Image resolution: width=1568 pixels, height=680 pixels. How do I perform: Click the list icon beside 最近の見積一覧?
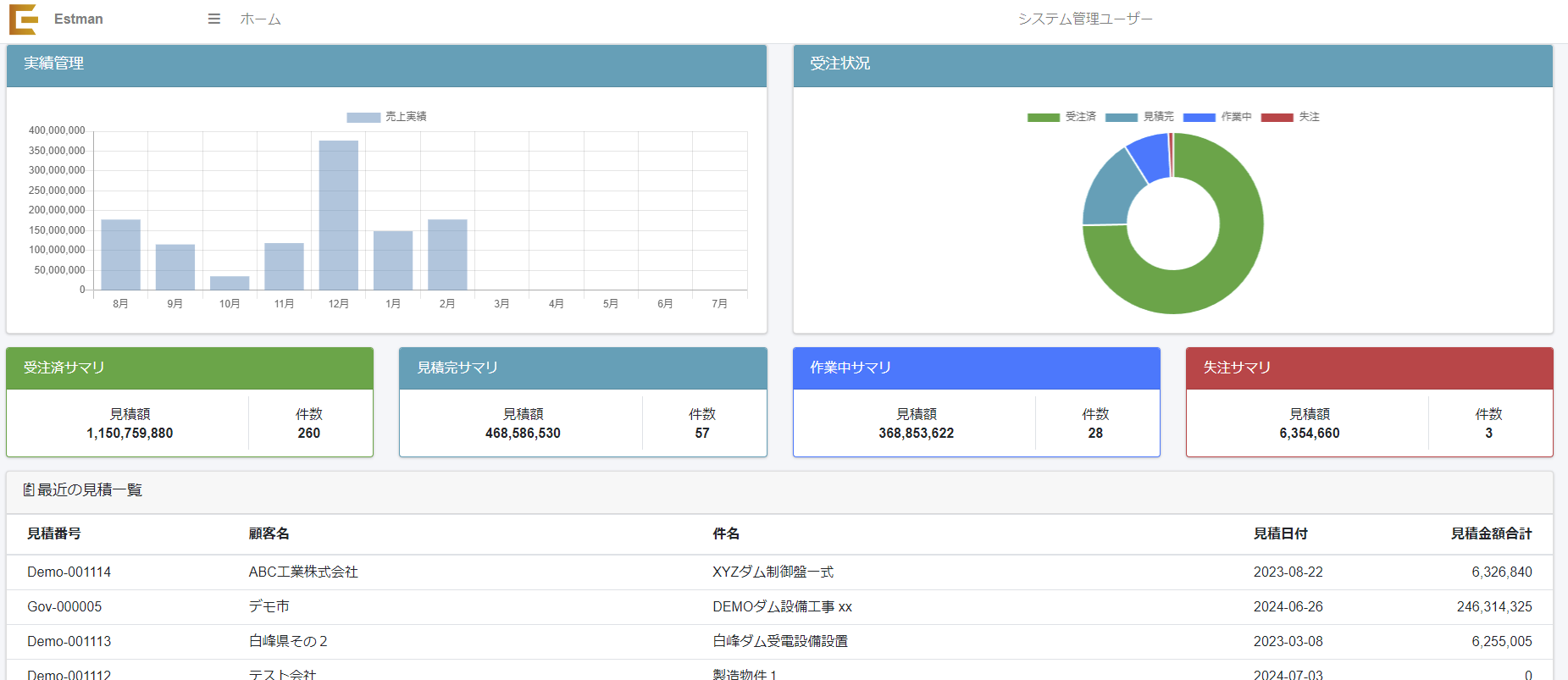click(x=29, y=489)
